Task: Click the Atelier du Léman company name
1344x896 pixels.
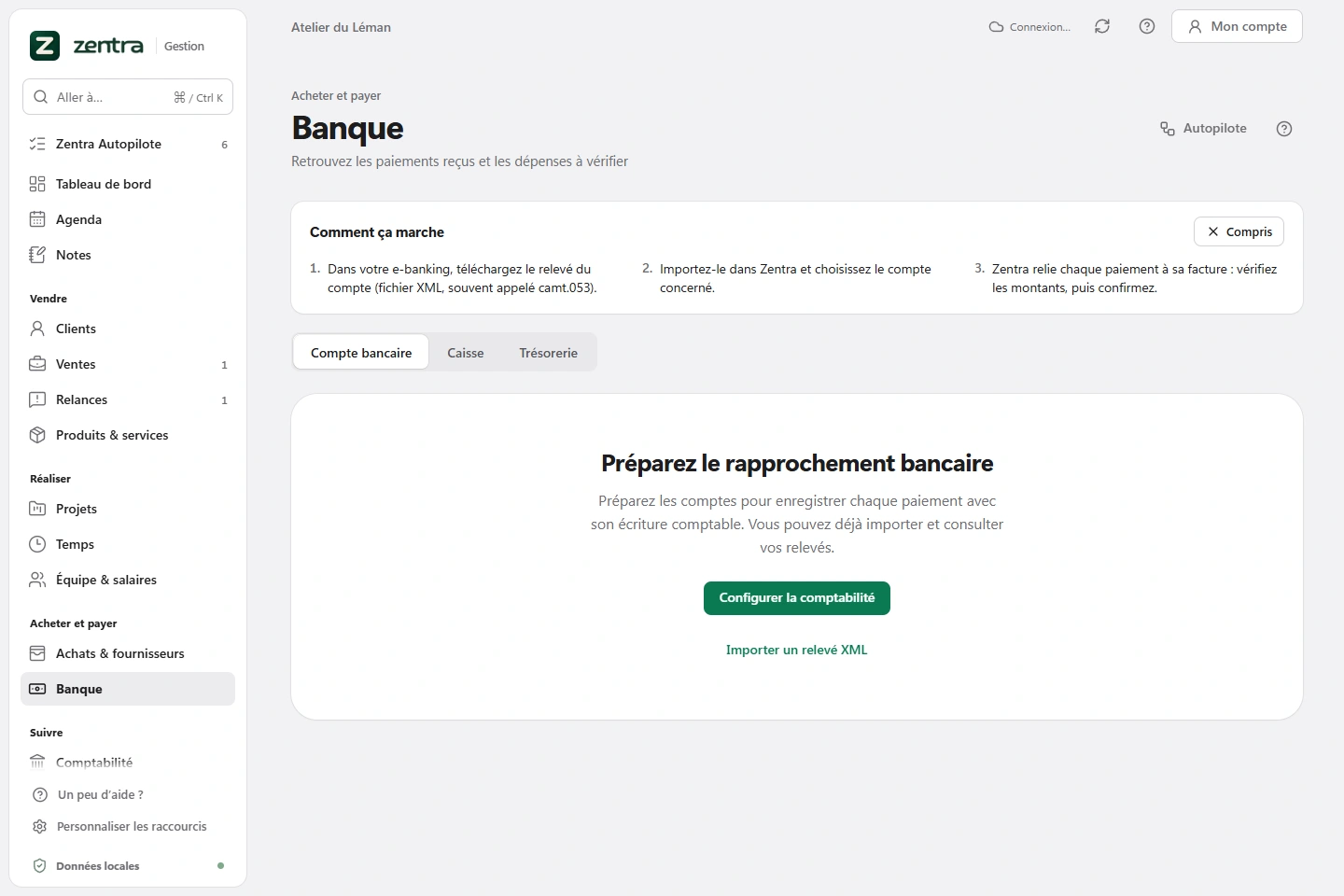Action: (x=341, y=27)
